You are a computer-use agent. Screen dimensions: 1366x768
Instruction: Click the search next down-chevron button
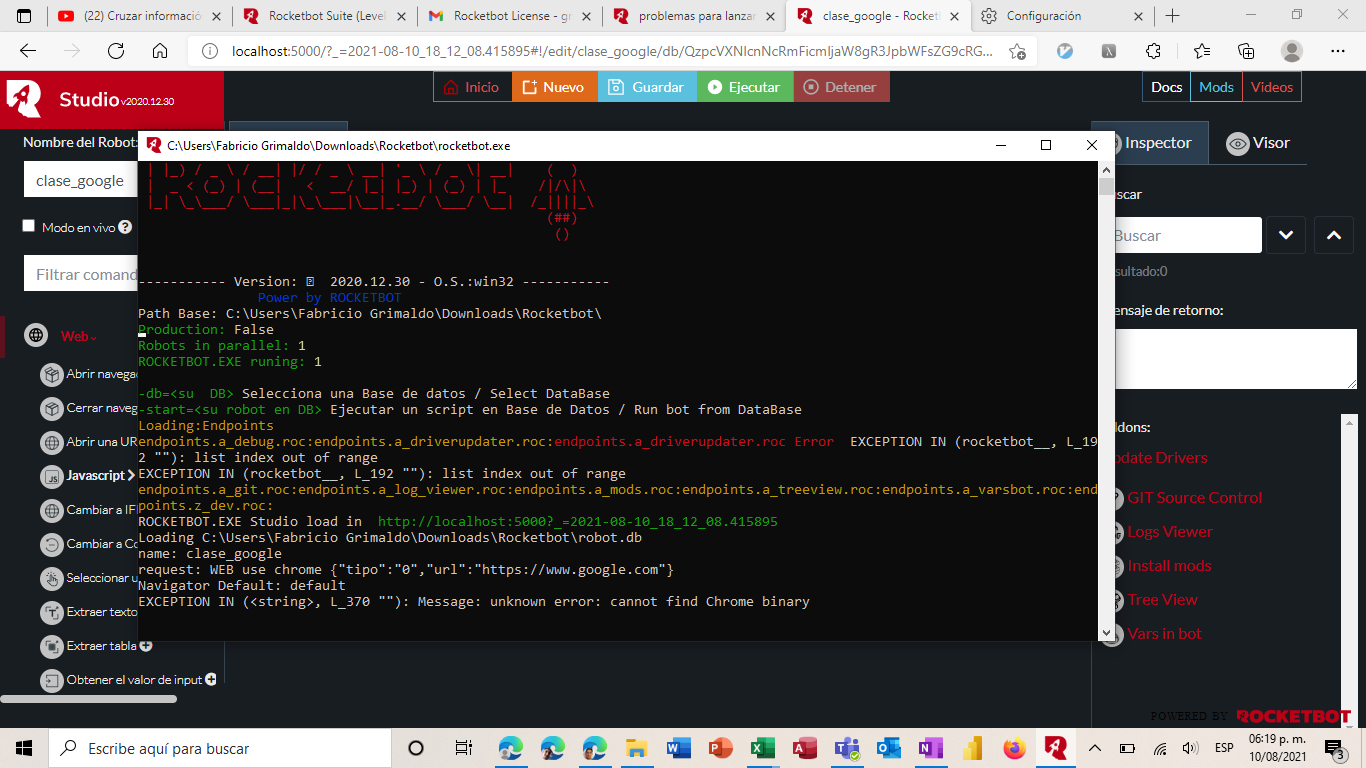[1286, 236]
